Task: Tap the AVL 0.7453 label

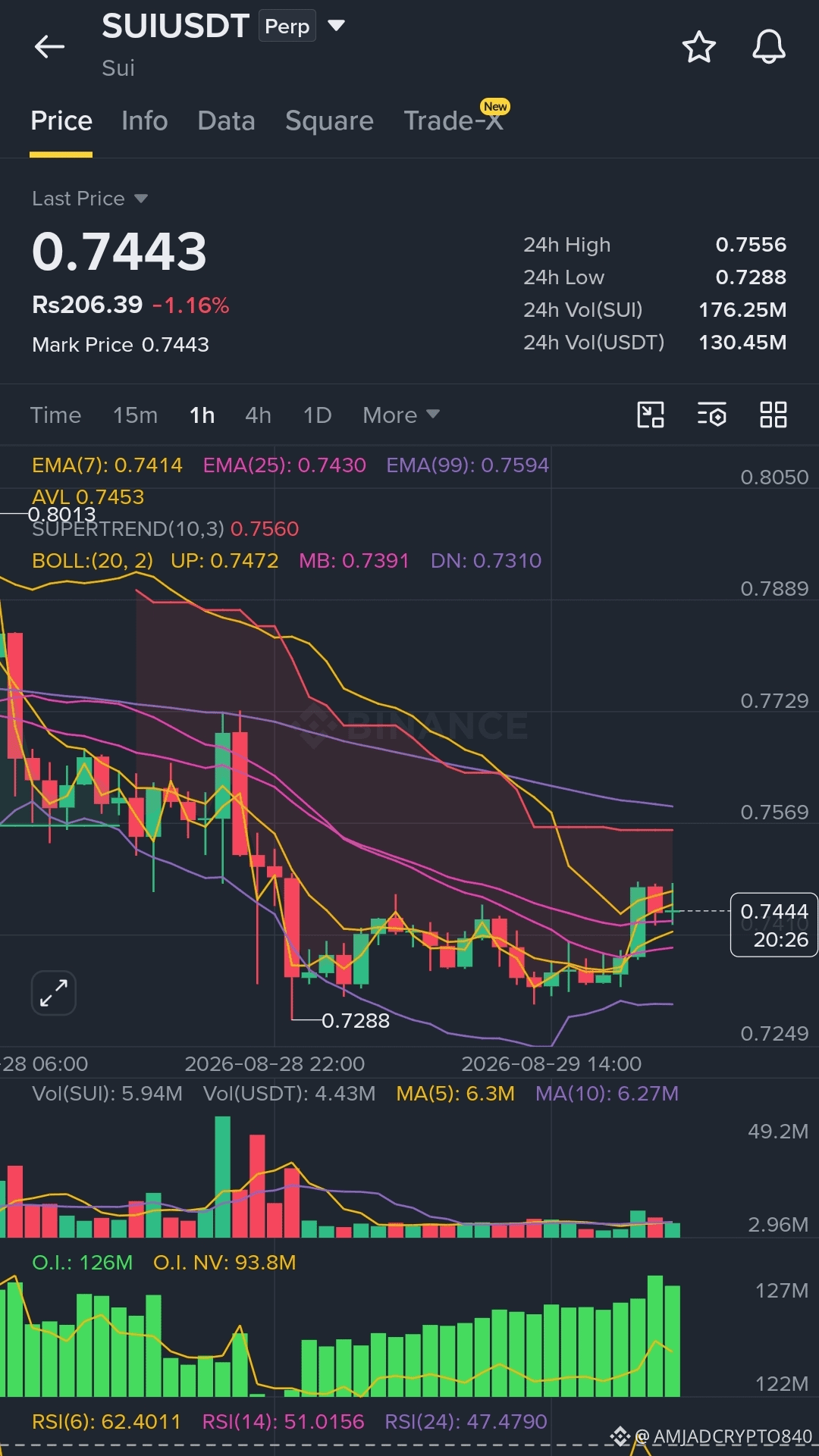Action: click(x=88, y=497)
